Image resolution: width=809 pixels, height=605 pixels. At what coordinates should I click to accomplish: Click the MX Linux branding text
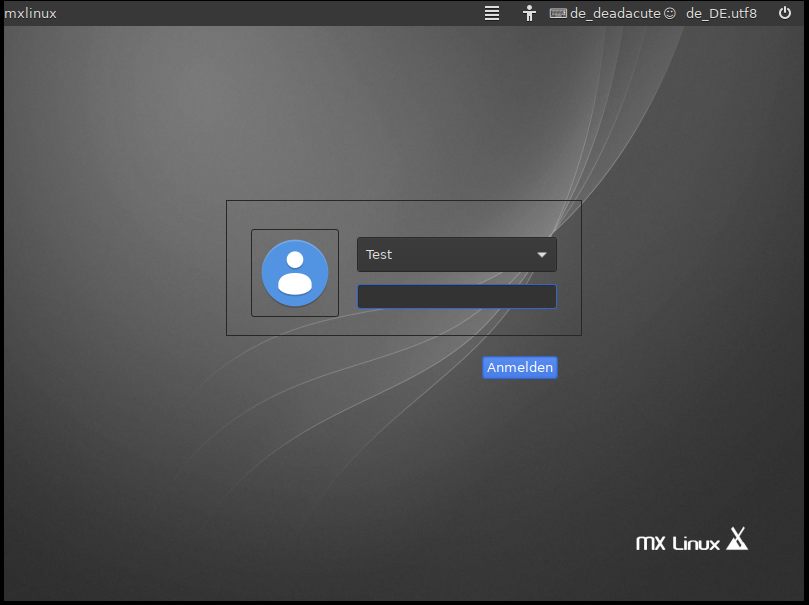(678, 544)
